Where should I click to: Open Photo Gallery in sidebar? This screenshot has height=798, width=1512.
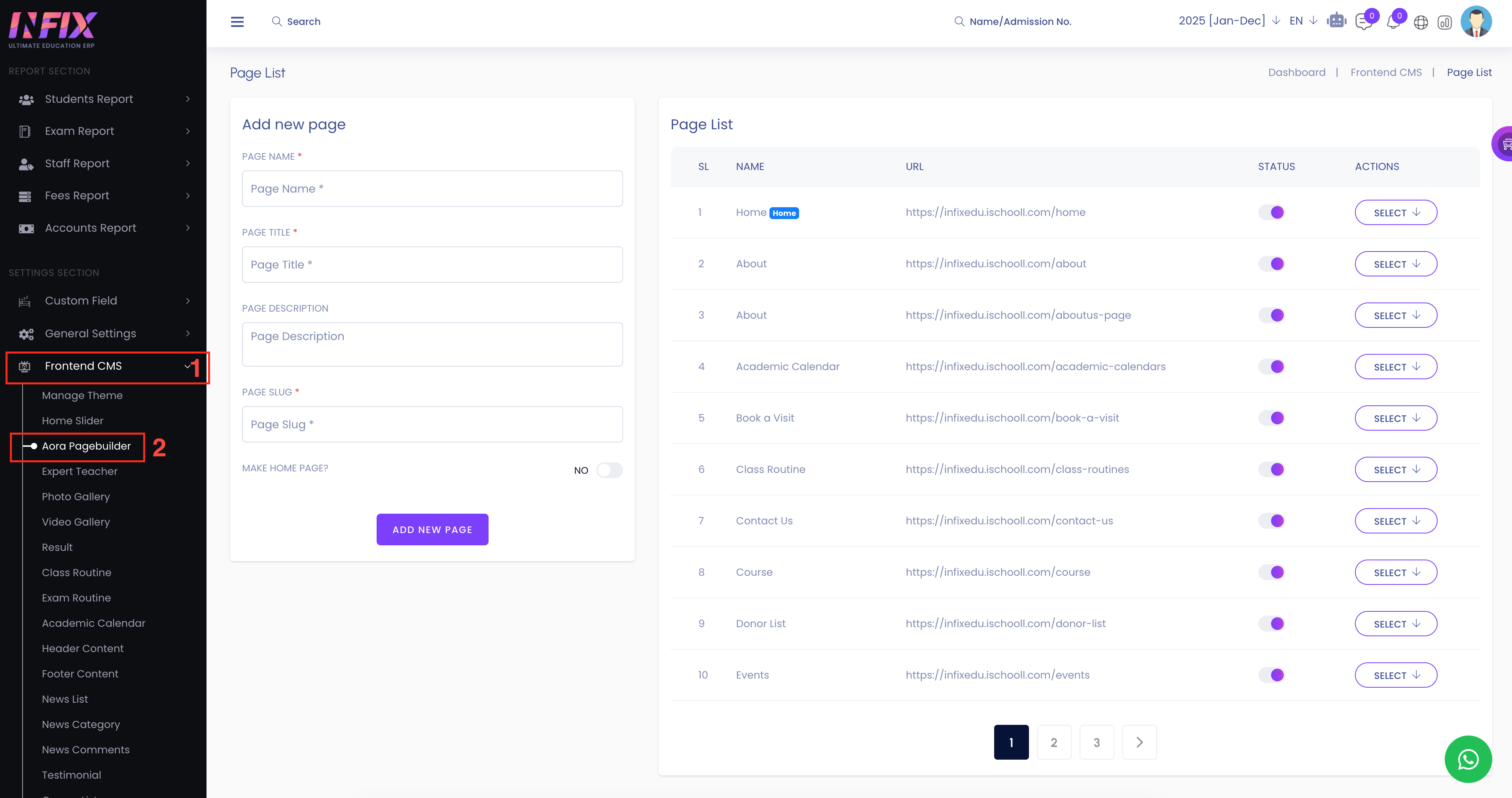[x=76, y=496]
